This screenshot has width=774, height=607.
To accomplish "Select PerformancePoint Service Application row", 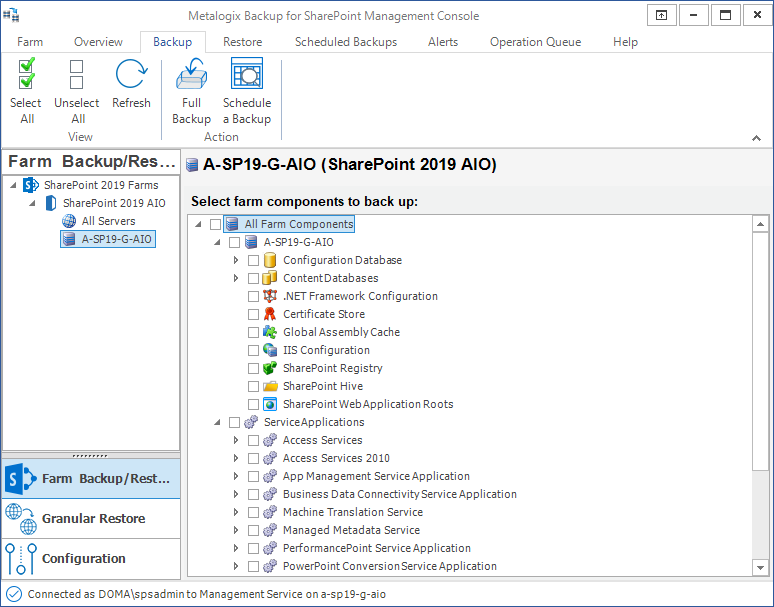I will point(377,548).
